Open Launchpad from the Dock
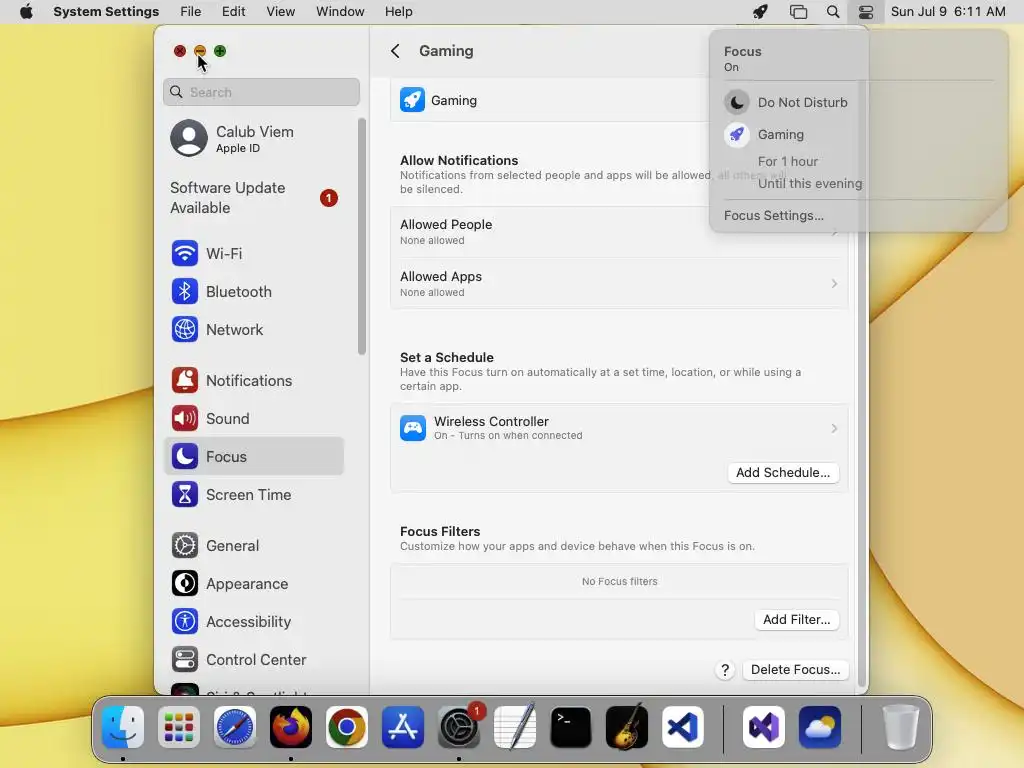Image resolution: width=1024 pixels, height=768 pixels. pos(179,727)
